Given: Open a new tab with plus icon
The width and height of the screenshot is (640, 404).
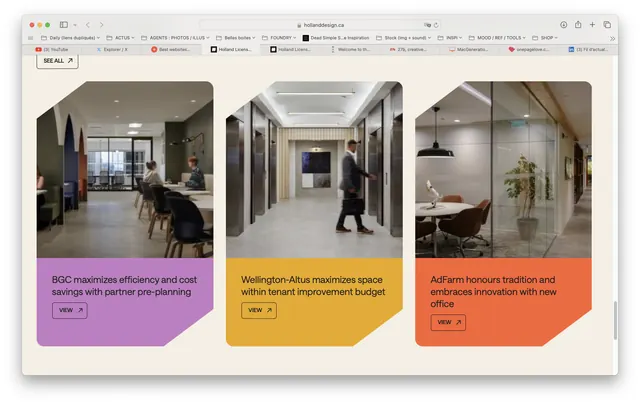Looking at the screenshot, I should [592, 25].
